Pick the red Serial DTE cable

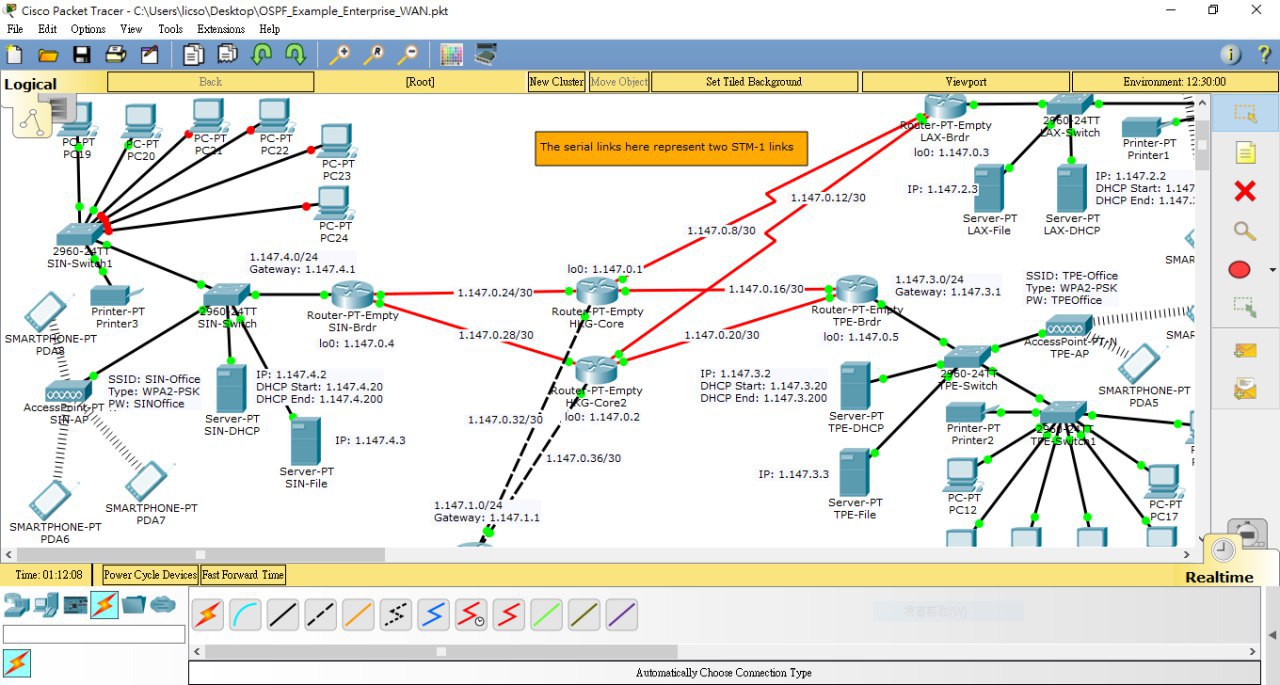point(509,615)
